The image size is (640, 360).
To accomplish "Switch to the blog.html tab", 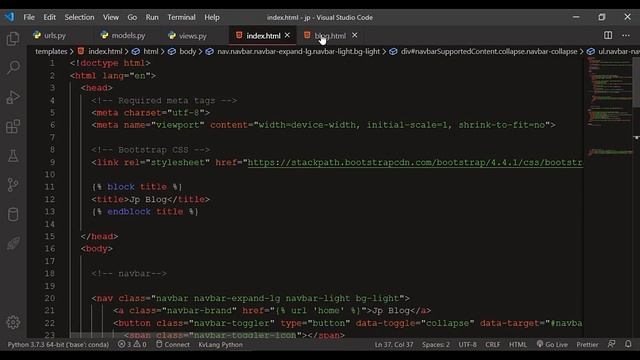I will click(330, 36).
